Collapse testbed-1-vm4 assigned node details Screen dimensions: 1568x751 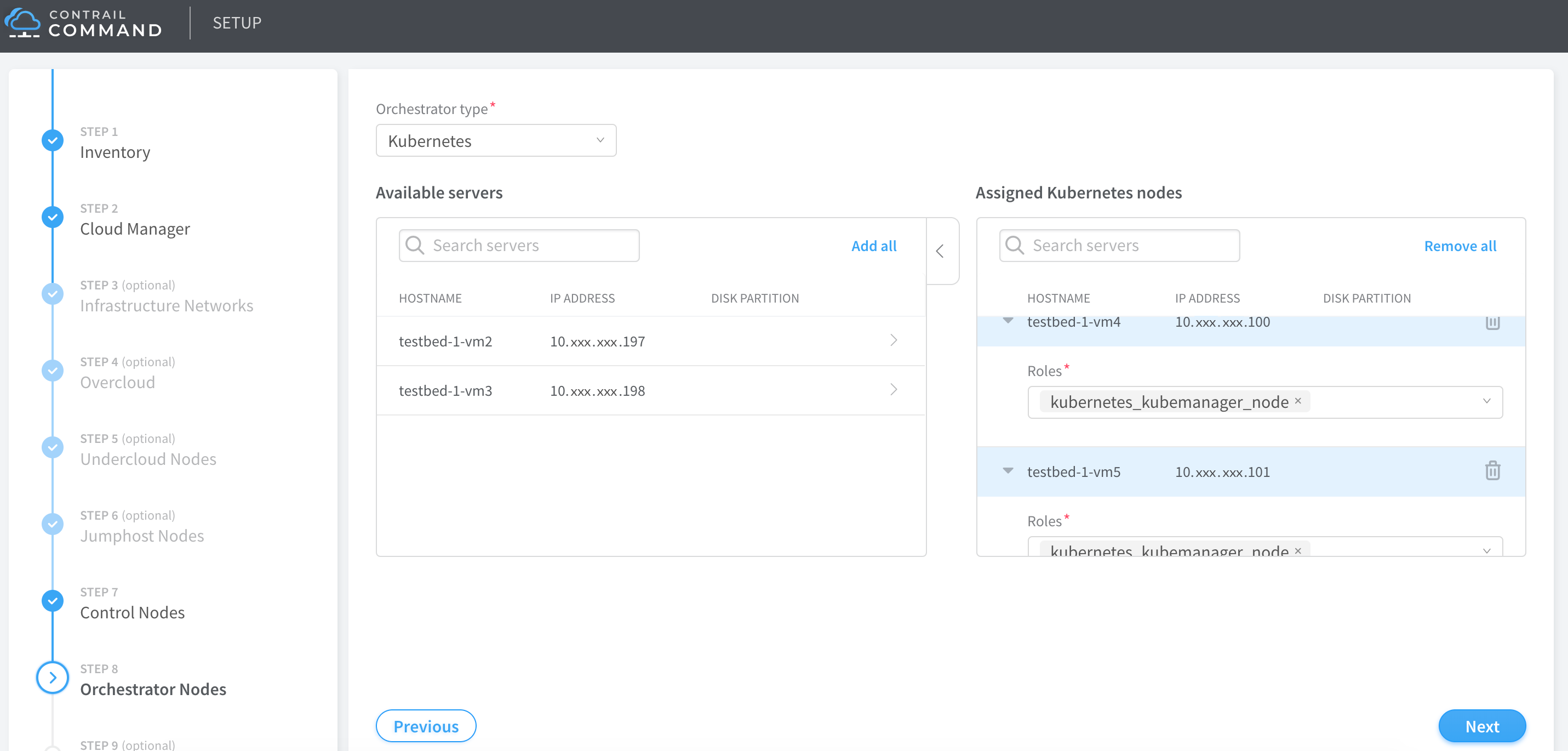1006,321
